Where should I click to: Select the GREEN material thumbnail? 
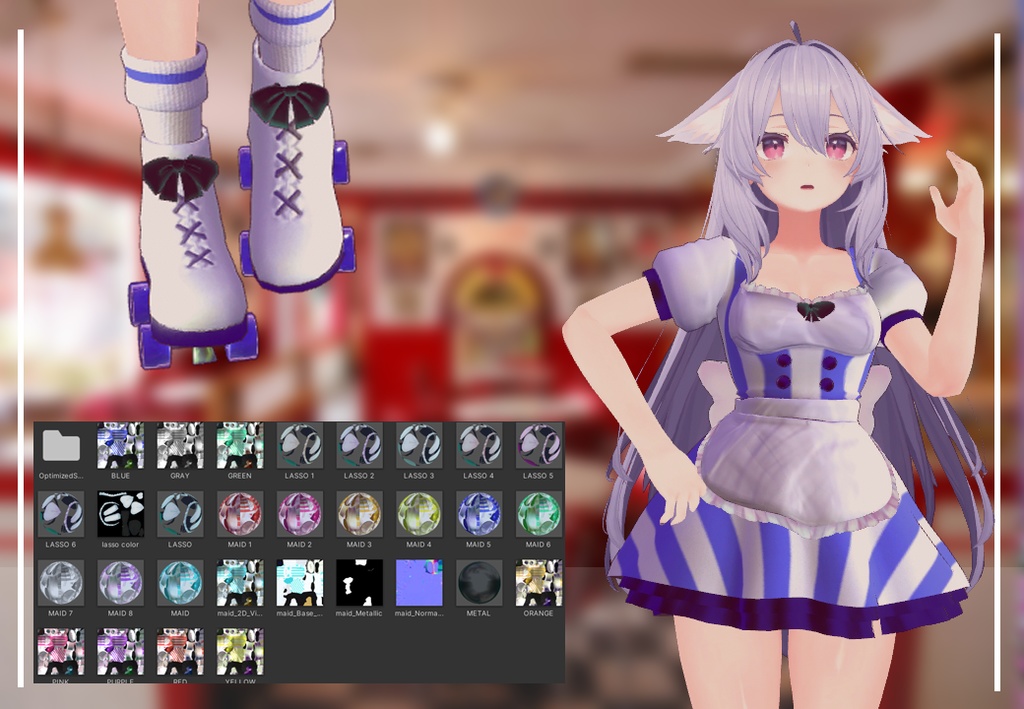pos(240,445)
